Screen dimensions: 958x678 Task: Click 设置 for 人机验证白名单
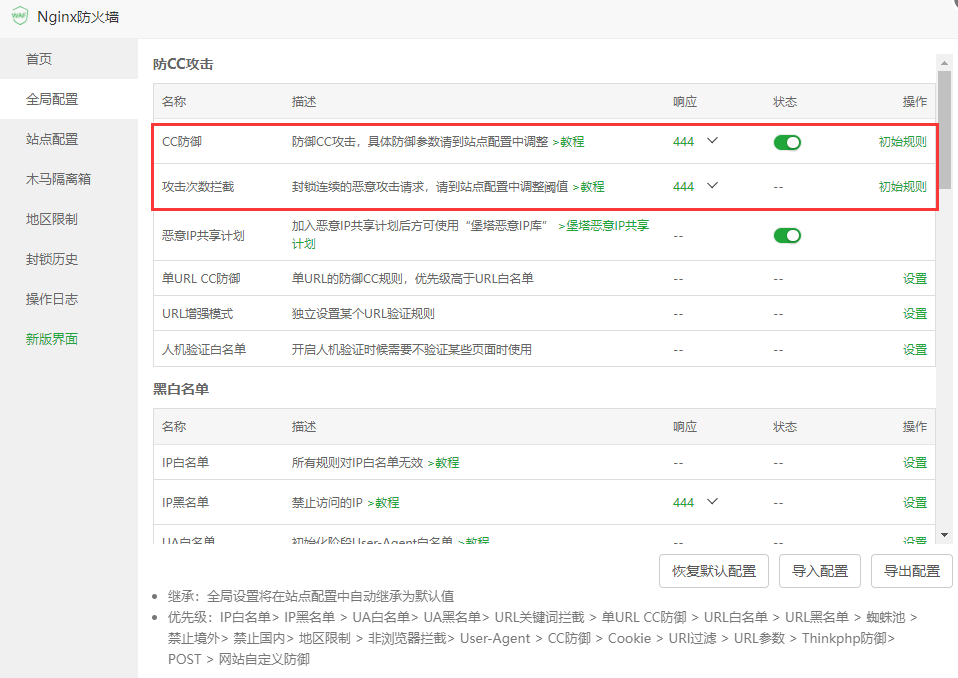point(915,349)
